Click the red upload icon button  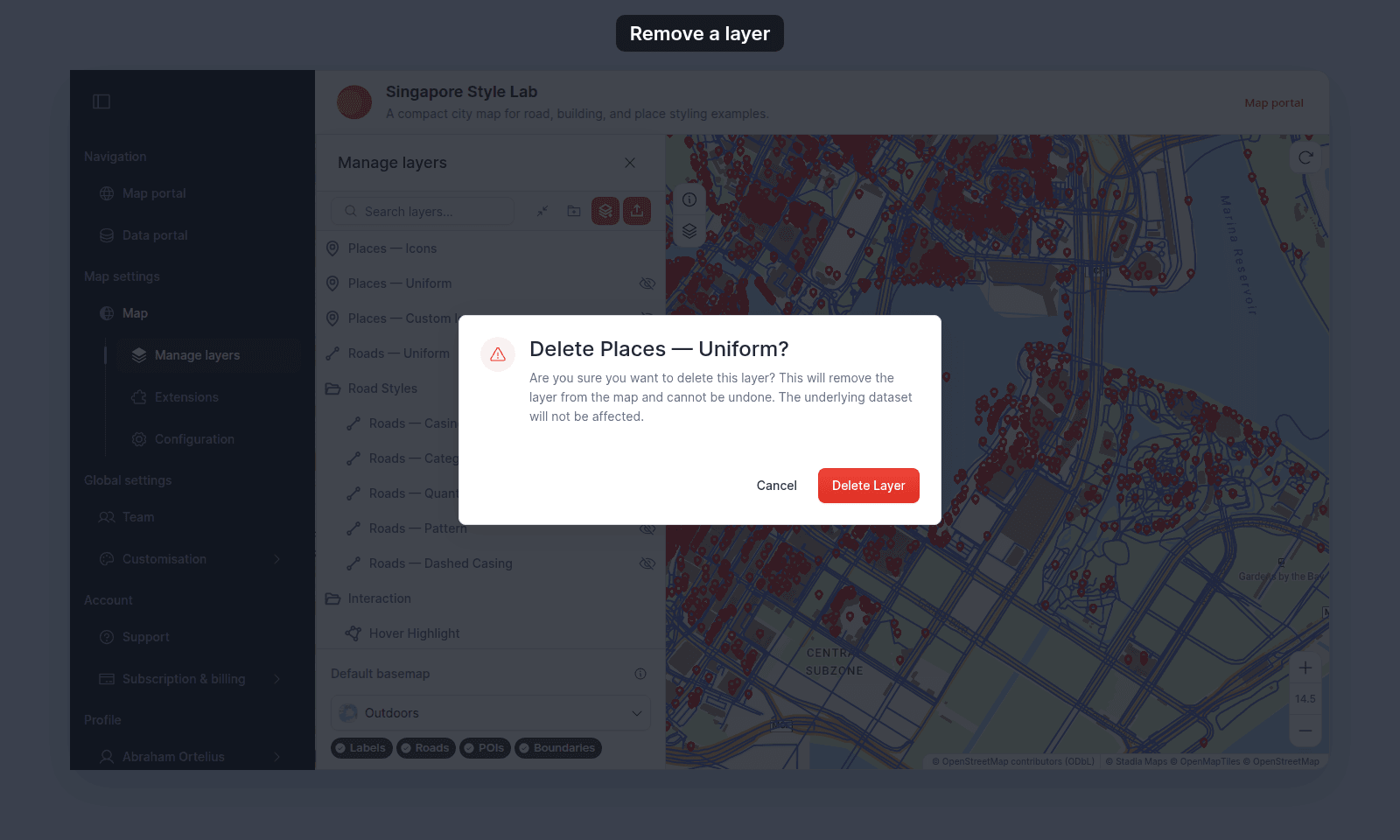pyautogui.click(x=637, y=211)
